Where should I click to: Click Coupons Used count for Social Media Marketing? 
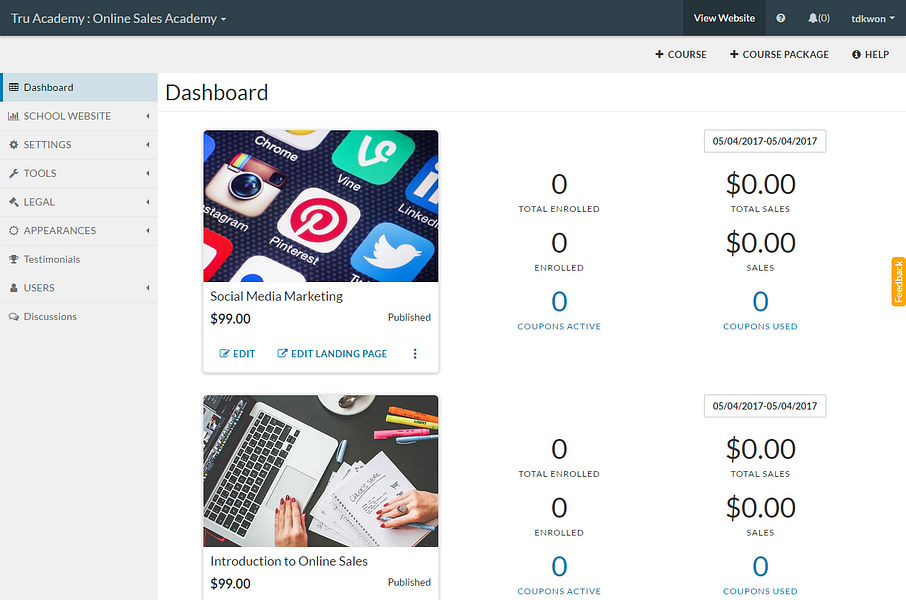coord(760,301)
